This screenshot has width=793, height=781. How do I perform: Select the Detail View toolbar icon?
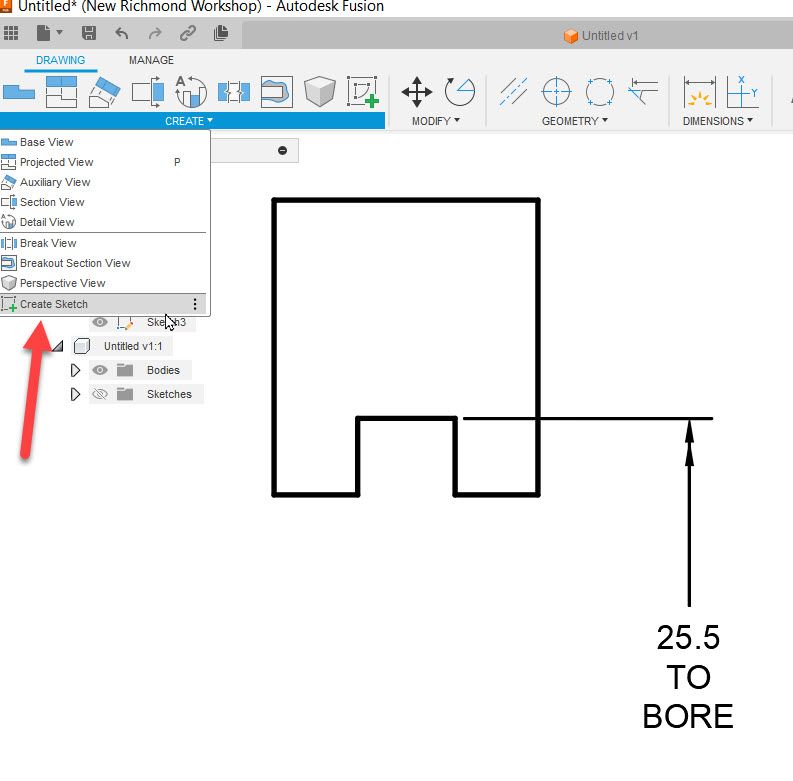coord(191,92)
